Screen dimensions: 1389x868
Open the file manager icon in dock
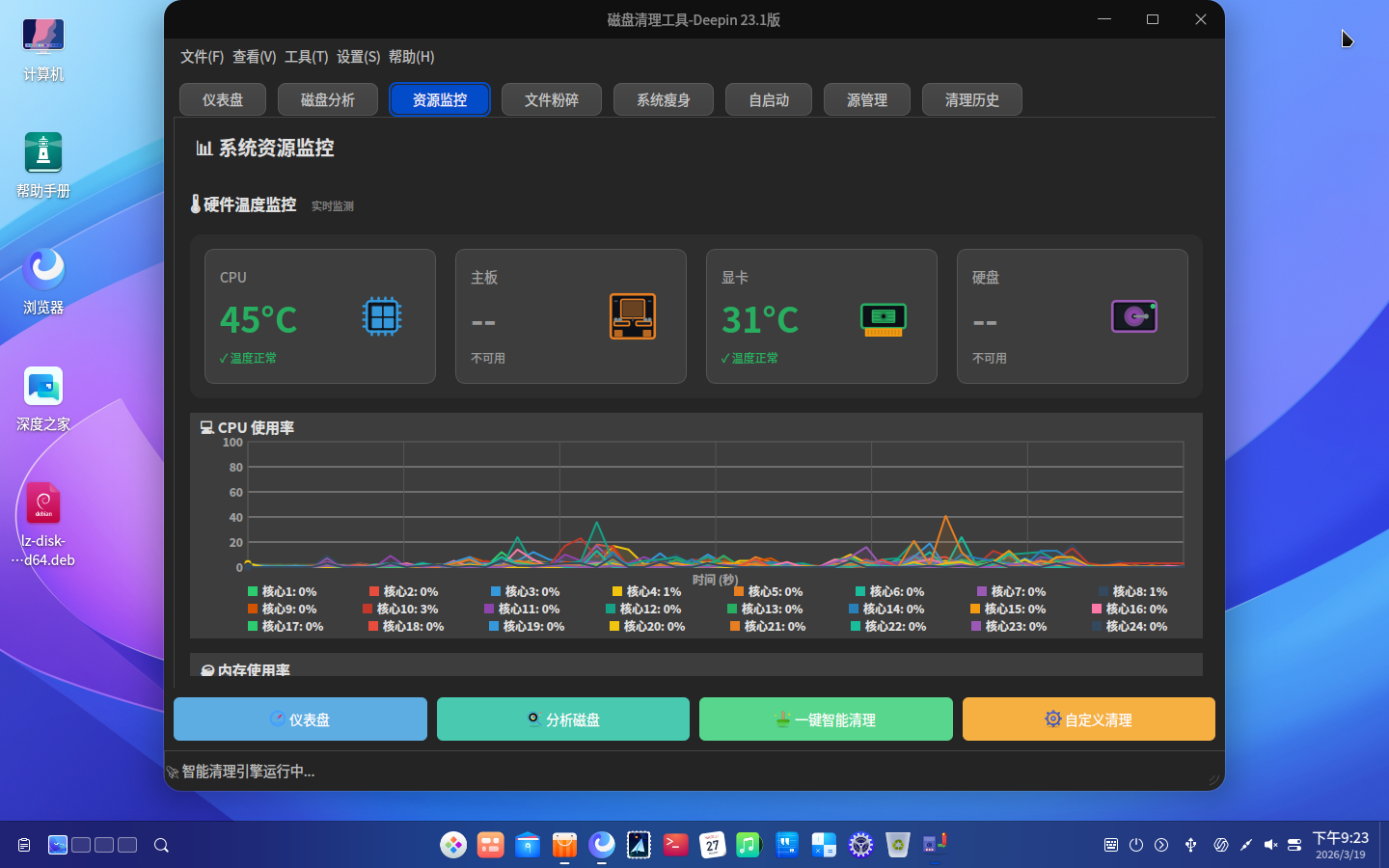[528, 845]
